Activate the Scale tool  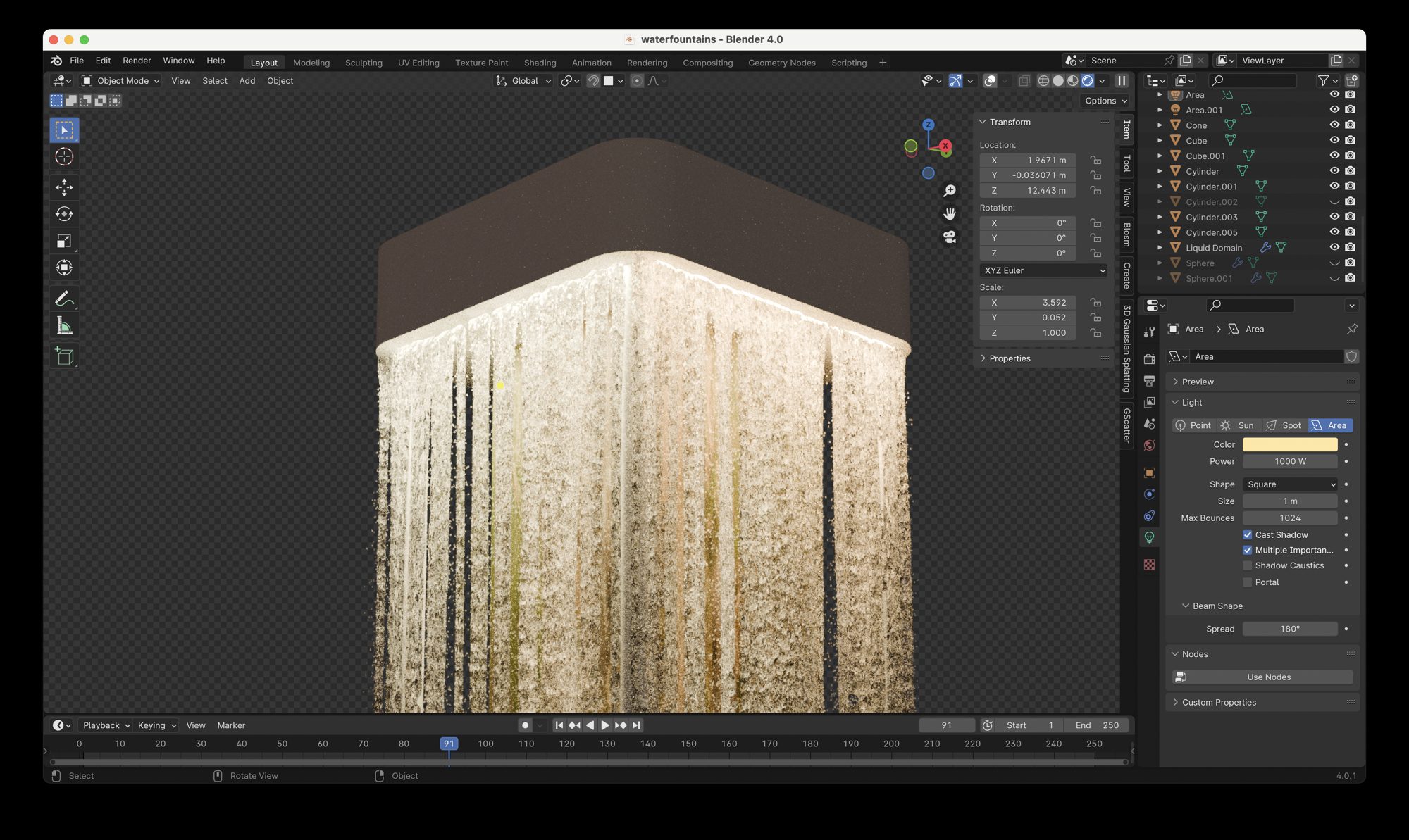64,241
